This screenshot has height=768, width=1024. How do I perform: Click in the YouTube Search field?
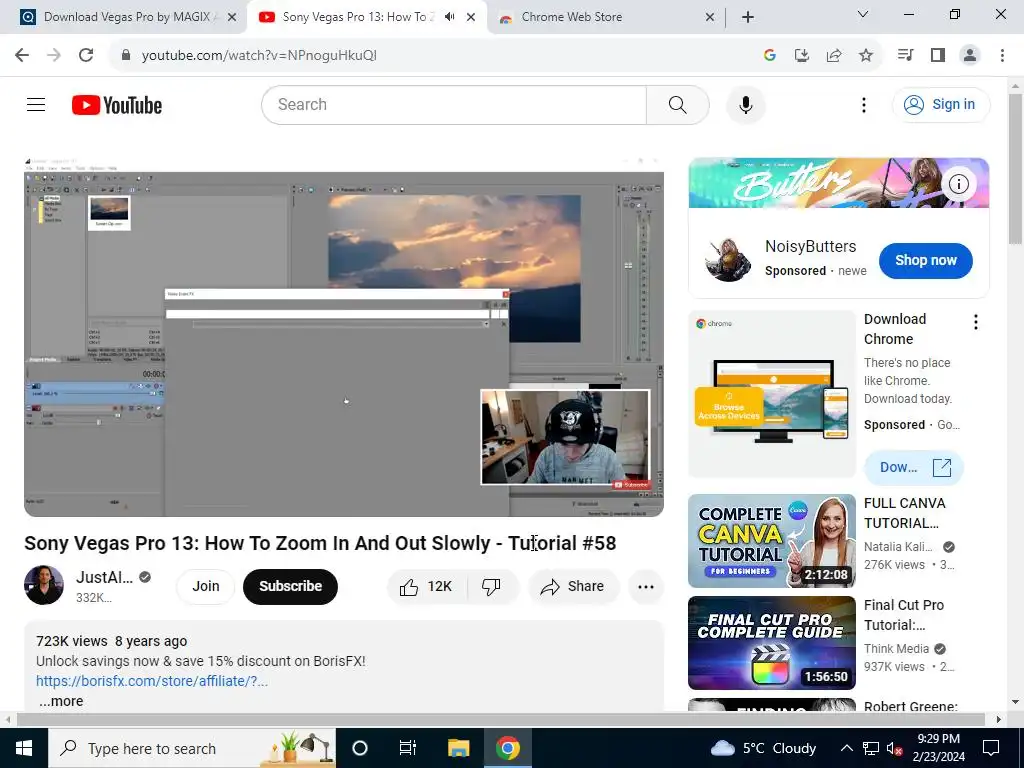click(x=454, y=104)
